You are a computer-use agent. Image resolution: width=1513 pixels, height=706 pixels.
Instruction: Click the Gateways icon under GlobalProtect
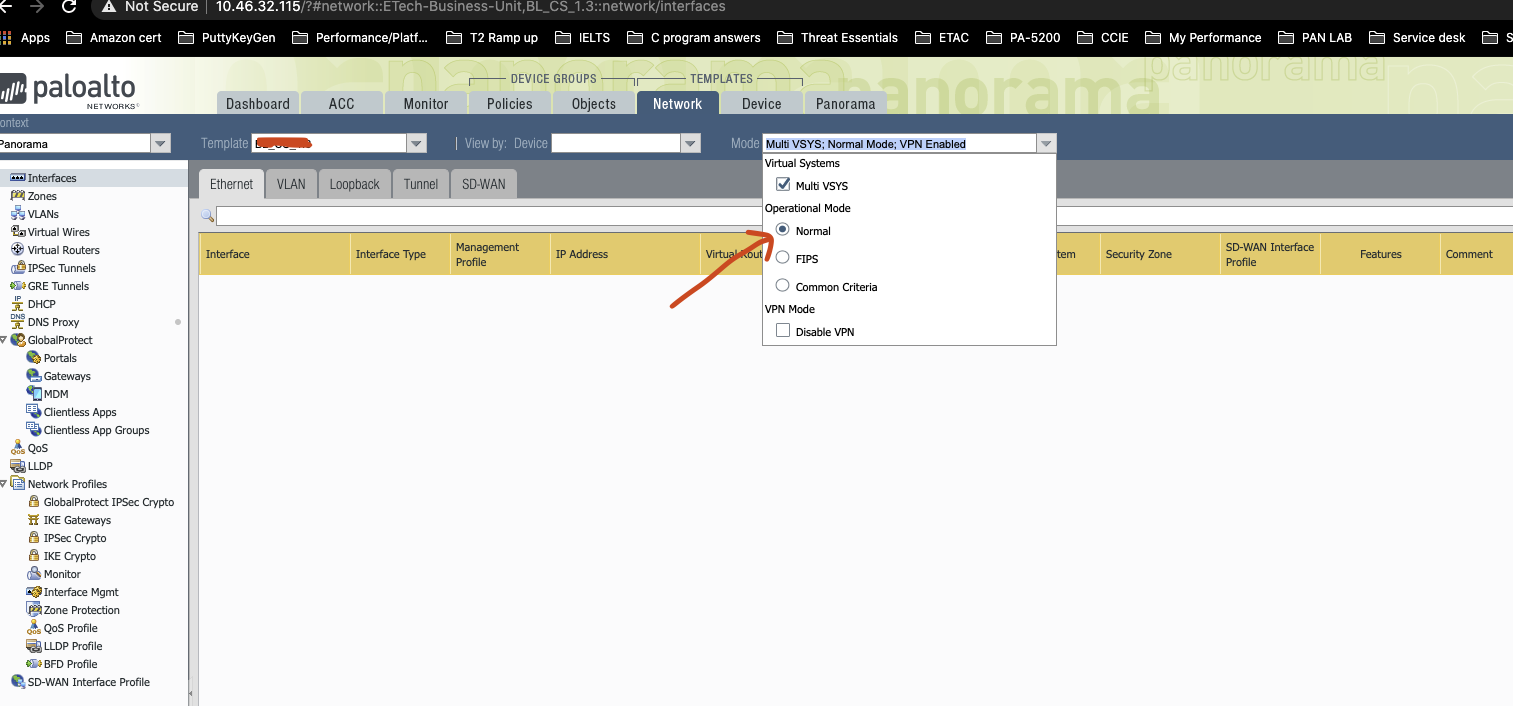(34, 376)
